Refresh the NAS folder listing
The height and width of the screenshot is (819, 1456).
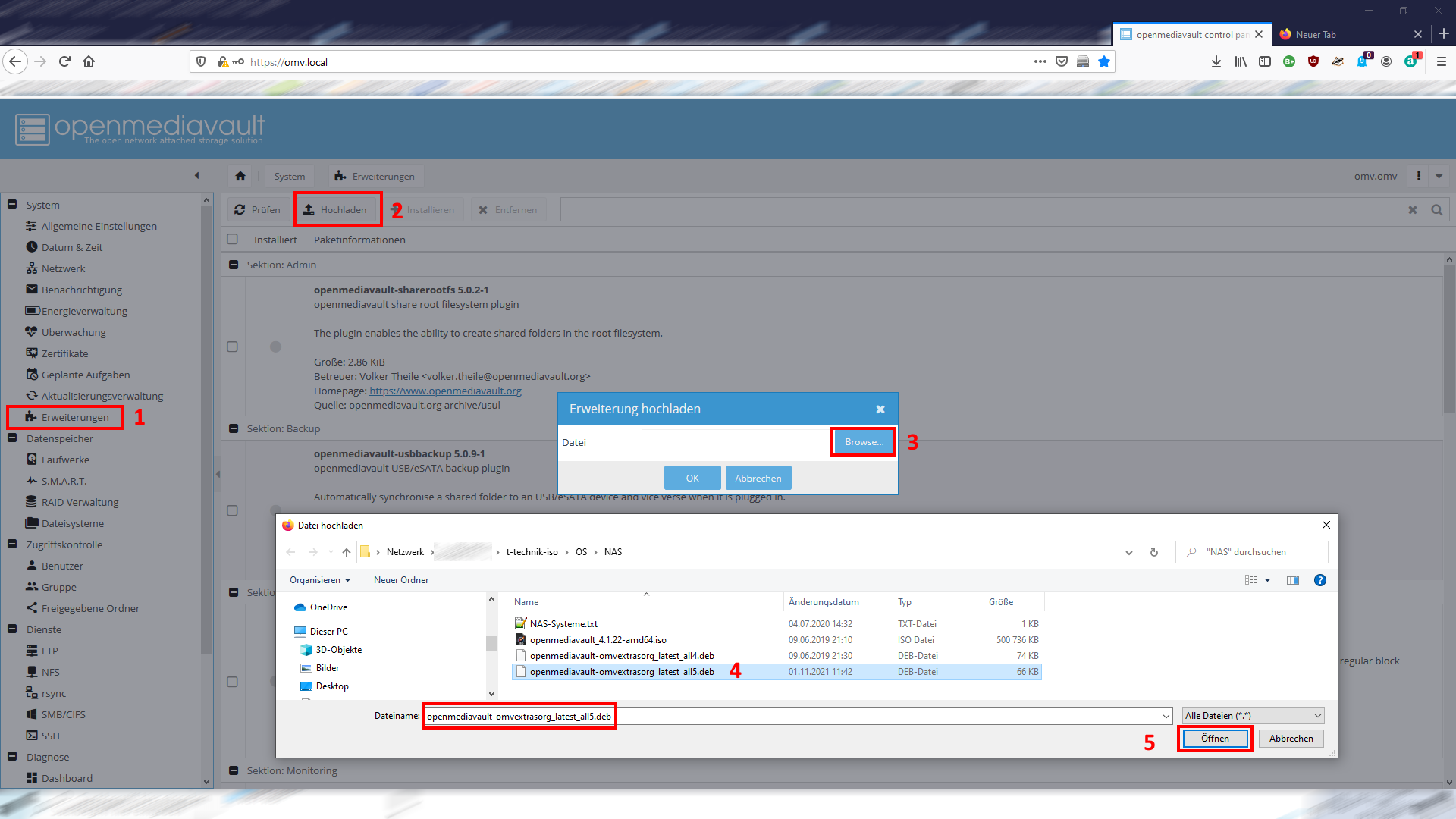(x=1154, y=552)
